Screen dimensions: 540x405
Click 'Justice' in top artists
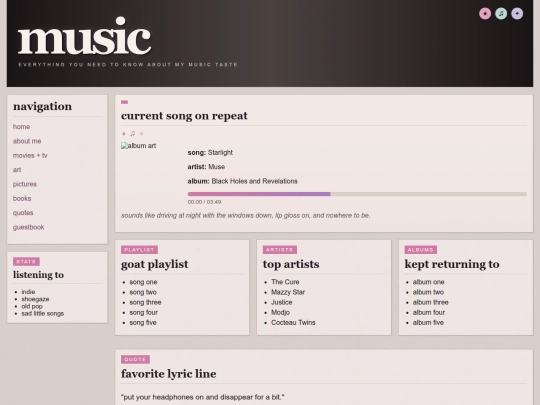coord(282,302)
